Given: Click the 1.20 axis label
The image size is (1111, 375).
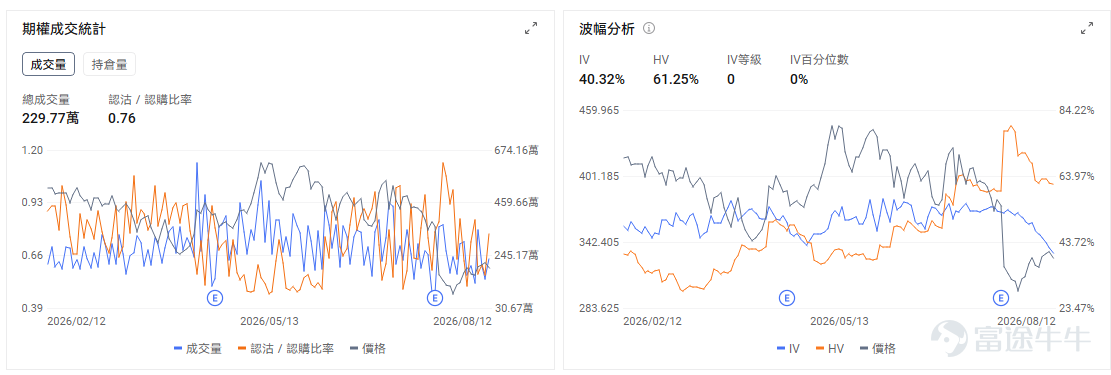Looking at the screenshot, I should [x=33, y=150].
